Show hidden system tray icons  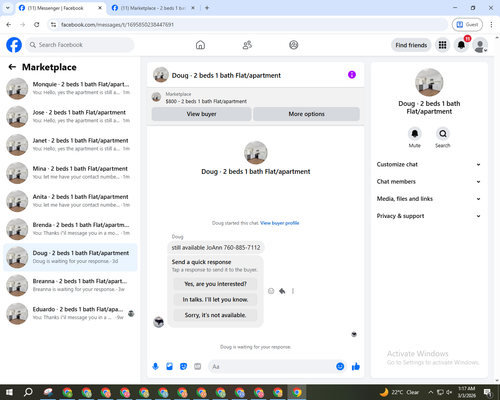coord(430,392)
